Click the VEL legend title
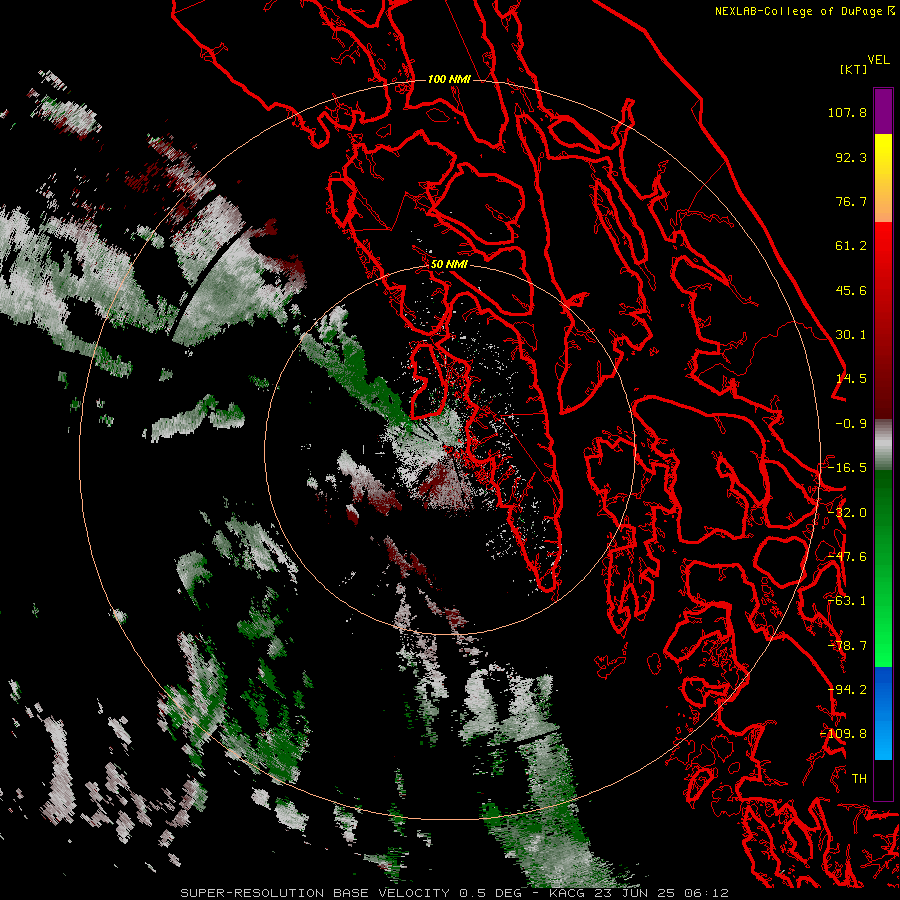Image resolution: width=900 pixels, height=900 pixels. click(x=878, y=60)
